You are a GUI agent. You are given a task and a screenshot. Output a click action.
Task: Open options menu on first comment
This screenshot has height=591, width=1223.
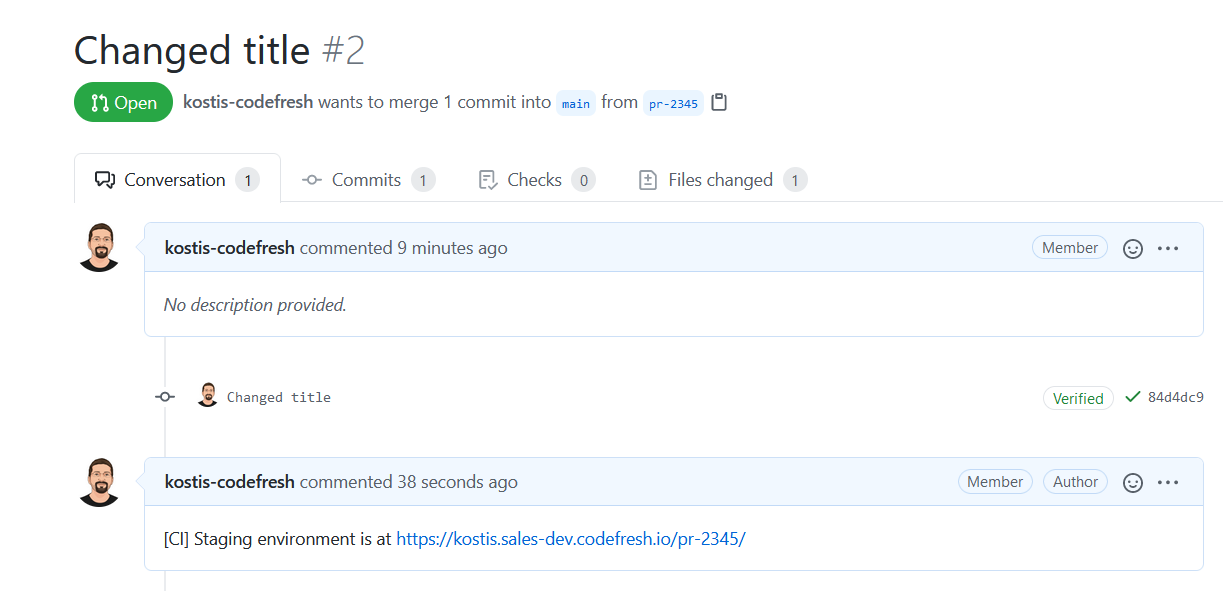(x=1168, y=249)
